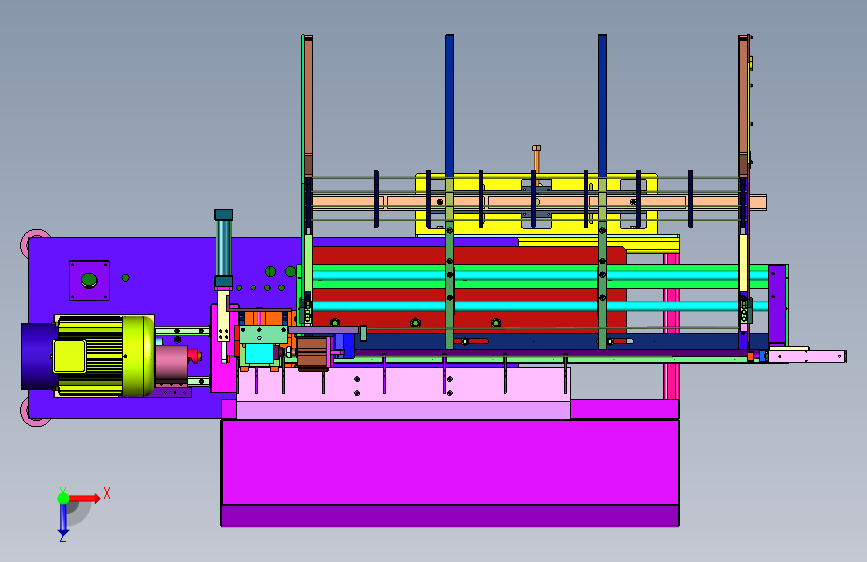Select the dark purple bottom strip of base
This screenshot has width=867, height=562.
(x=450, y=516)
